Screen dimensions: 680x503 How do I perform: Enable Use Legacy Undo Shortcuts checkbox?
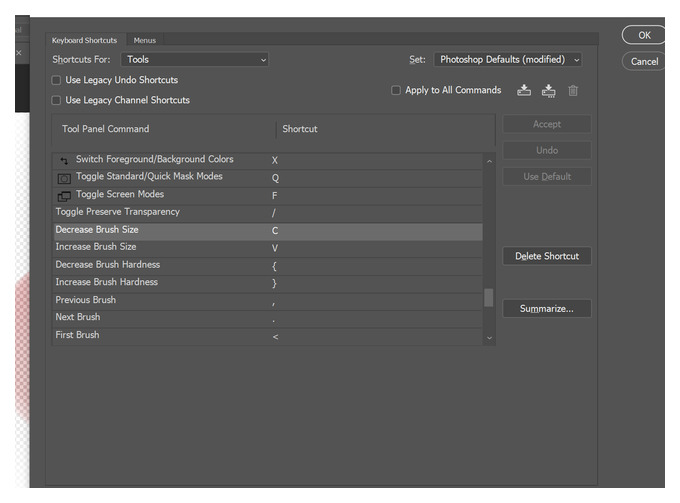coord(56,80)
